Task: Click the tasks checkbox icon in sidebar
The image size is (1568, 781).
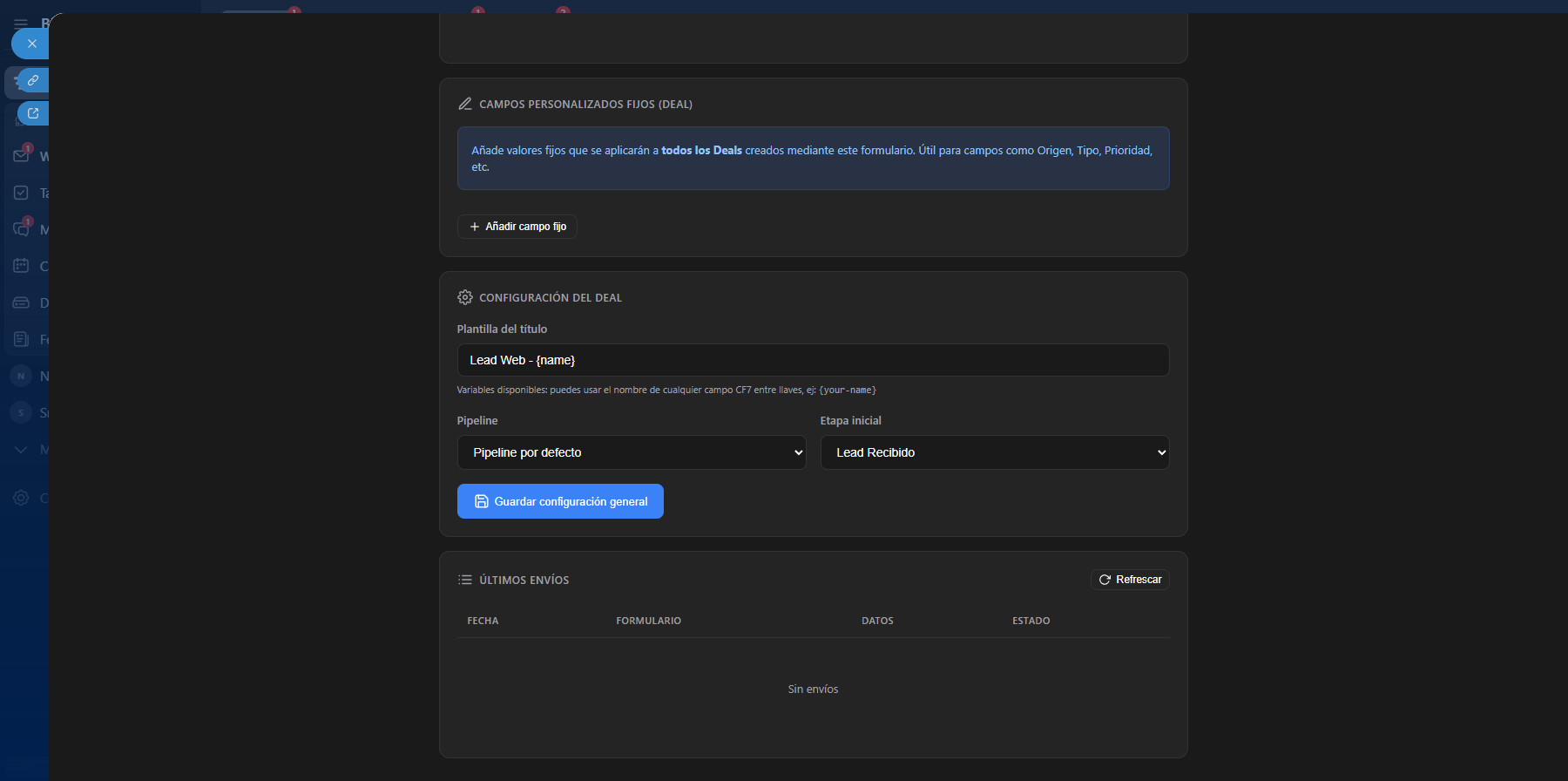Action: [x=22, y=193]
